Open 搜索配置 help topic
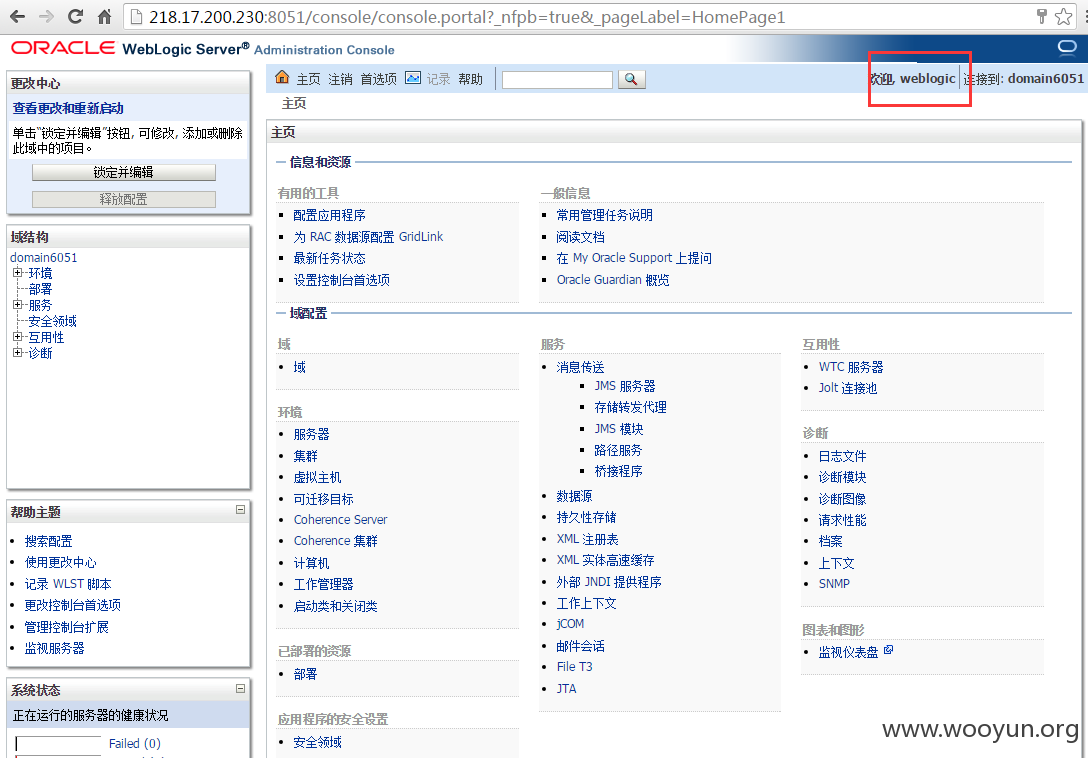The image size is (1088, 758). coord(49,541)
